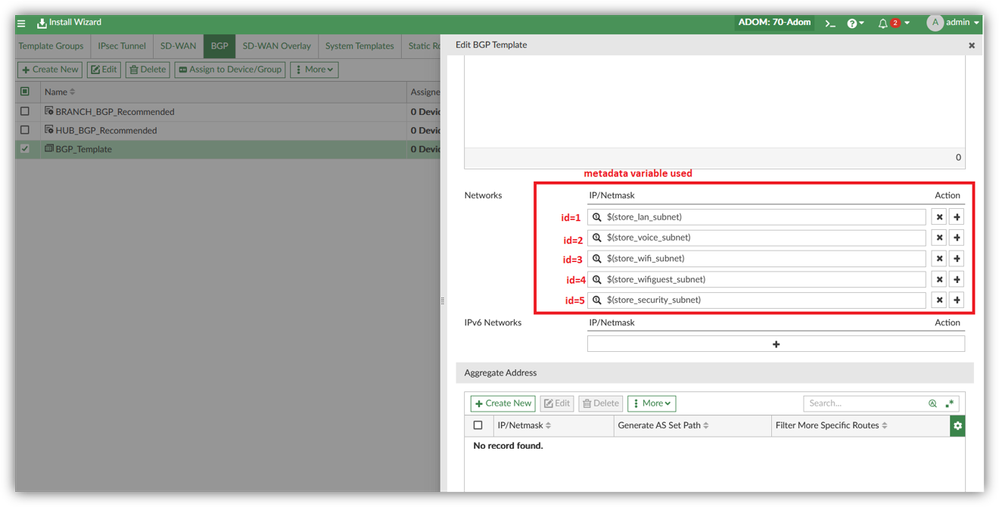Screen dimensions: 999x507
Task: Switch to the Template Groups tab
Action: point(51,46)
